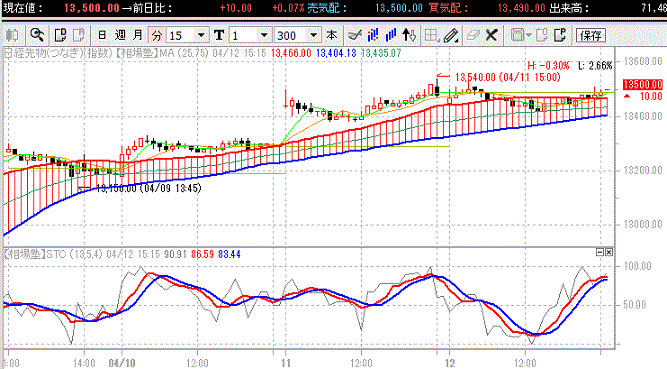Click the 売気配 ask label
This screenshot has width=667, height=369.
[327, 8]
